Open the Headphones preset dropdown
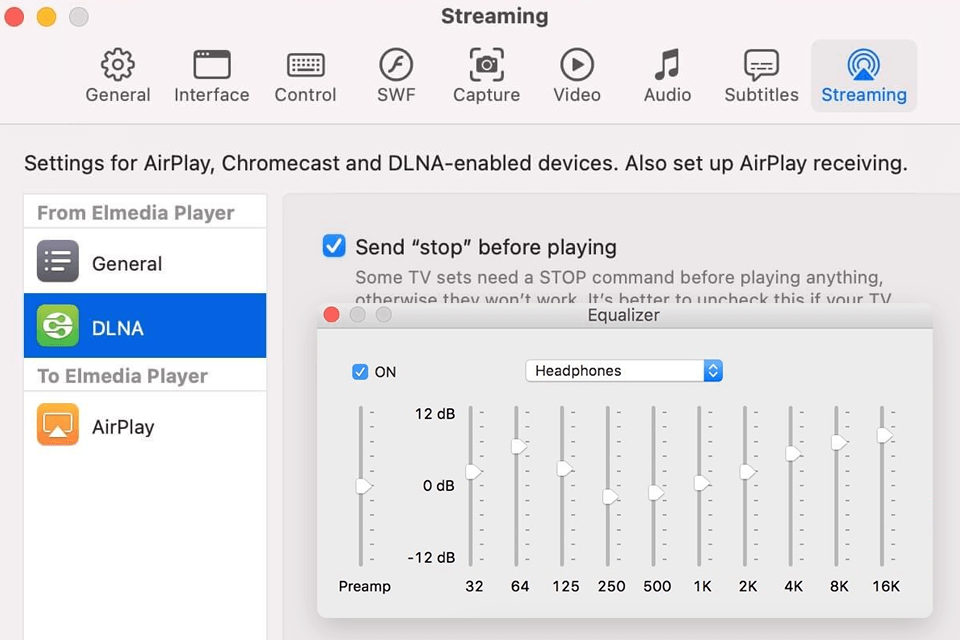960x640 pixels. [x=624, y=371]
